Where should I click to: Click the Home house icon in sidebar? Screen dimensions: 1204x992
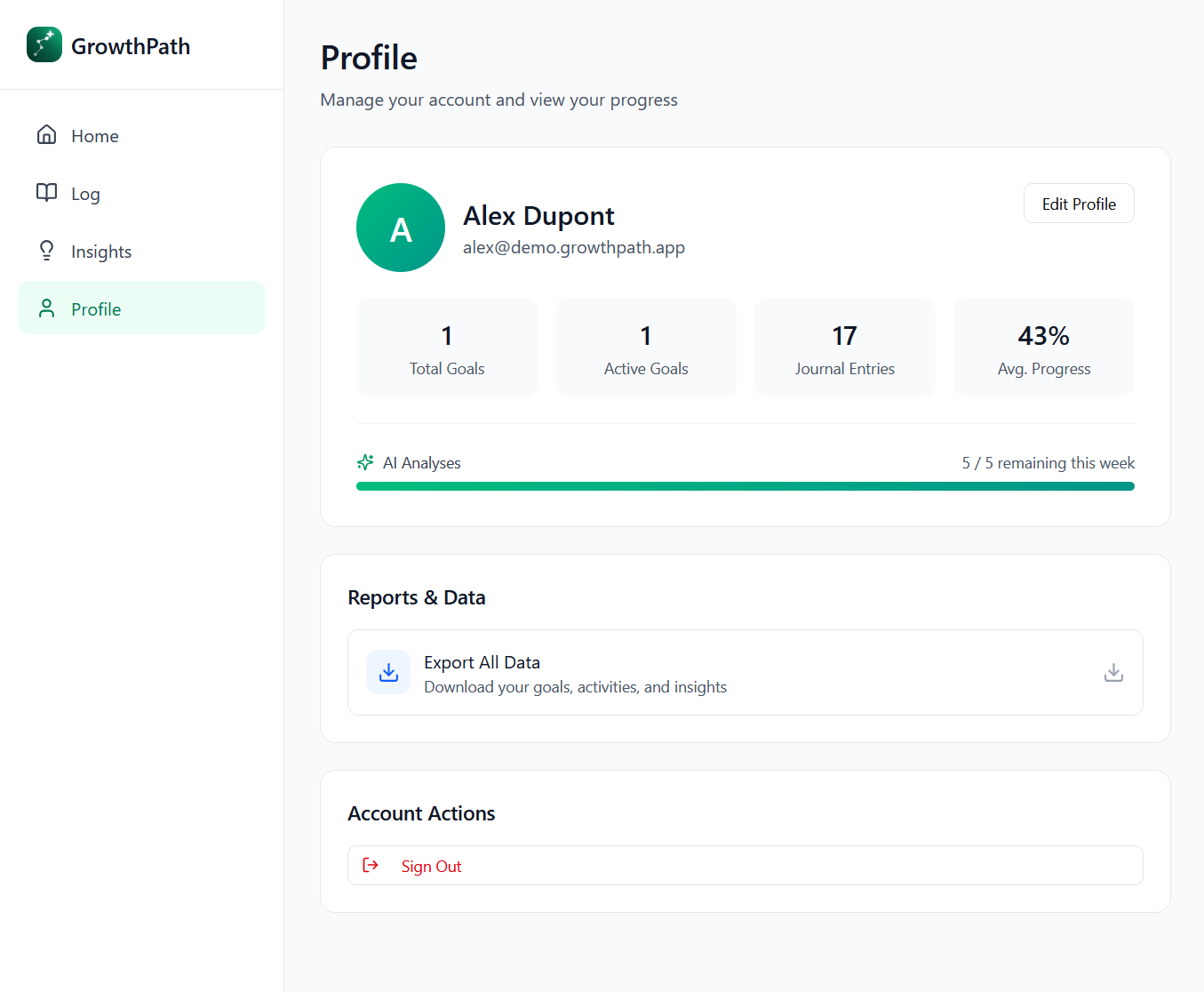point(46,135)
